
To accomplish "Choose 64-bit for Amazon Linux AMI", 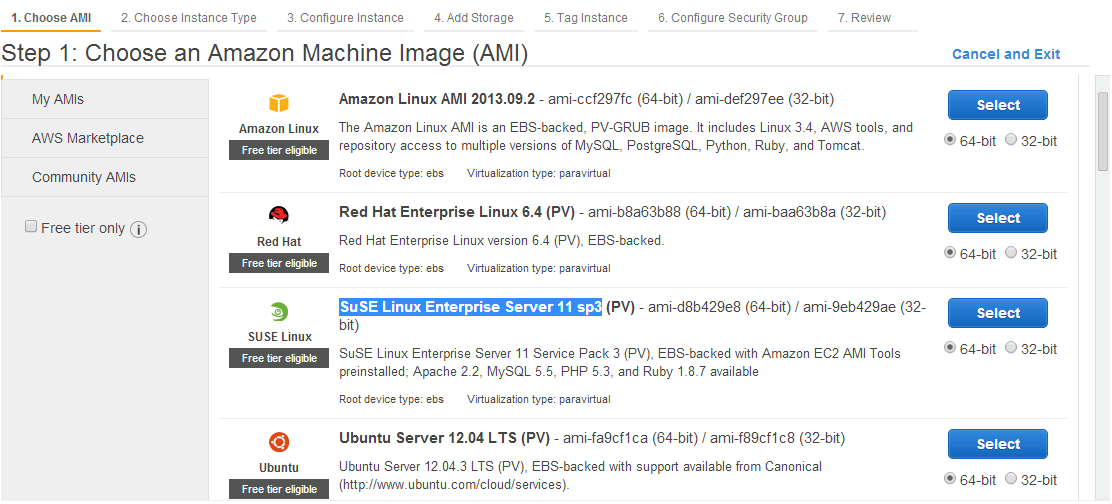I will pyautogui.click(x=950, y=140).
